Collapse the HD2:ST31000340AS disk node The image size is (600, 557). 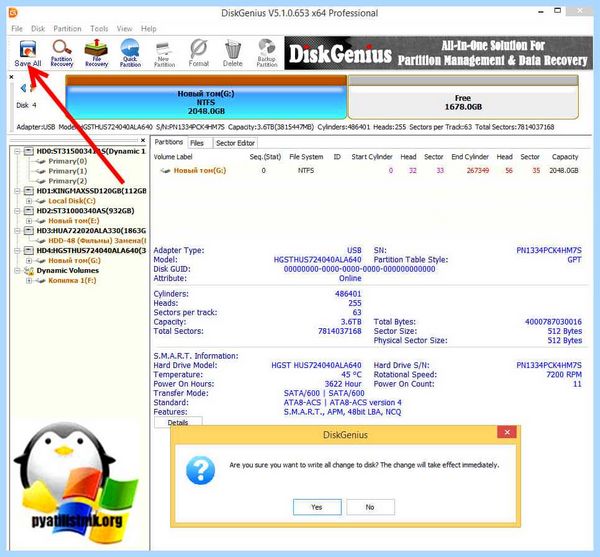pyautogui.click(x=17, y=211)
